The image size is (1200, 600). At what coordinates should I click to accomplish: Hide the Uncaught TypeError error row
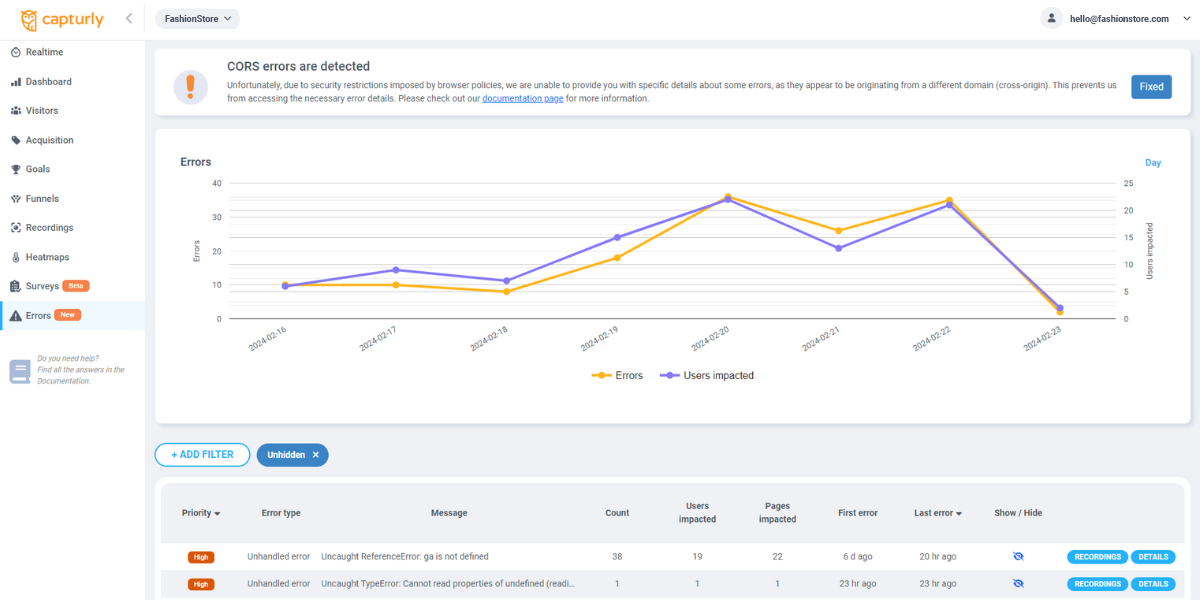(x=1018, y=584)
